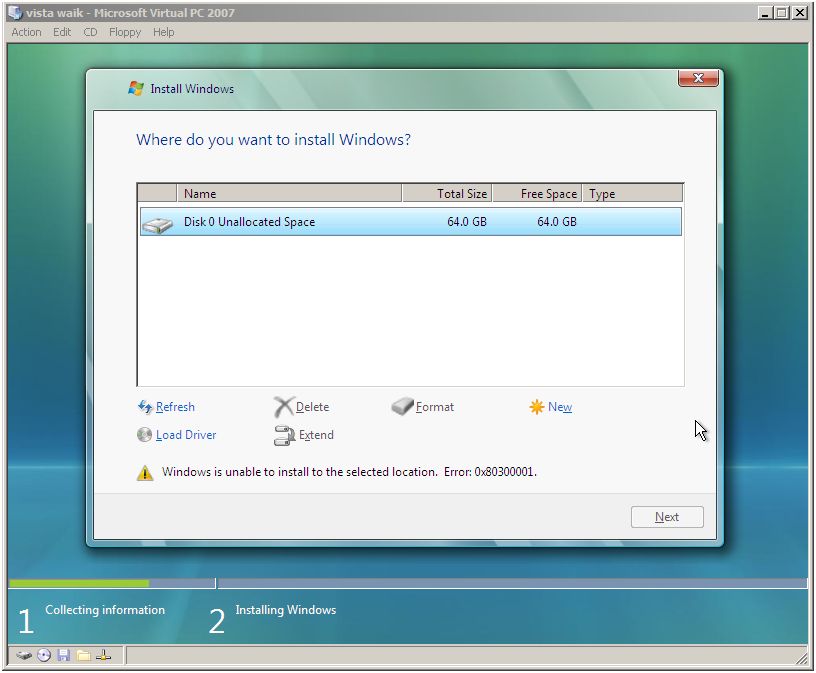816x673 pixels.
Task: Click the New partition link
Action: pos(560,407)
